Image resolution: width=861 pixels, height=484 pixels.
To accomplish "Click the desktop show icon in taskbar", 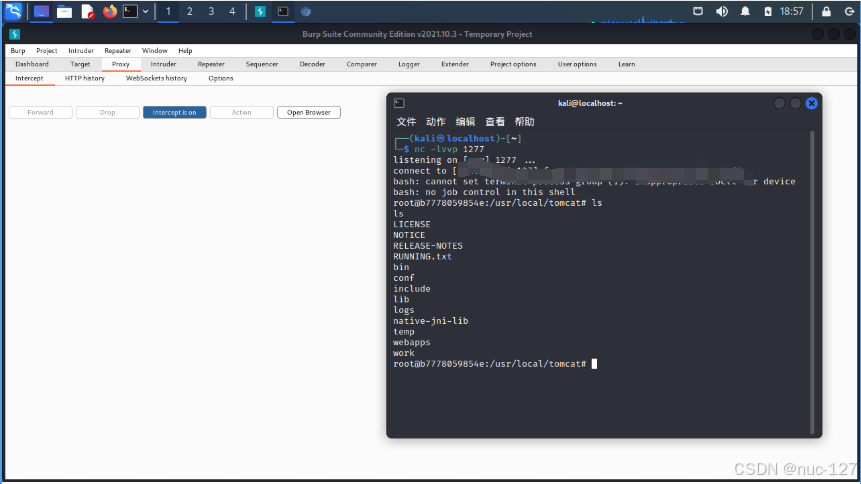I will click(41, 12).
